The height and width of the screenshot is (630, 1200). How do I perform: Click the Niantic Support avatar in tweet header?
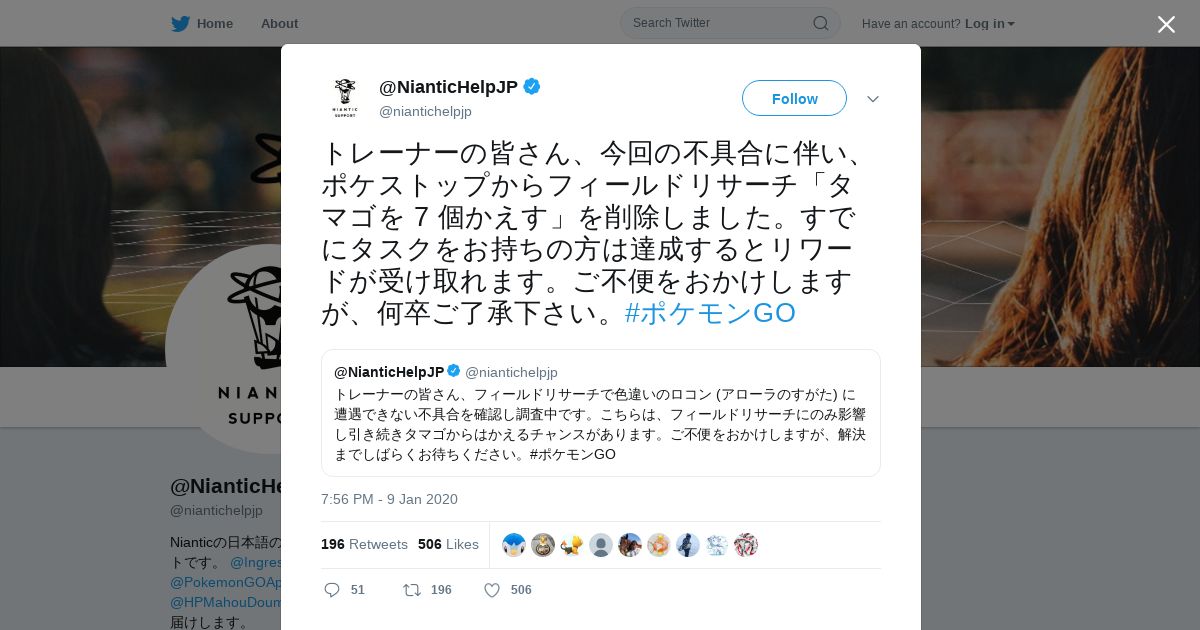tap(345, 98)
